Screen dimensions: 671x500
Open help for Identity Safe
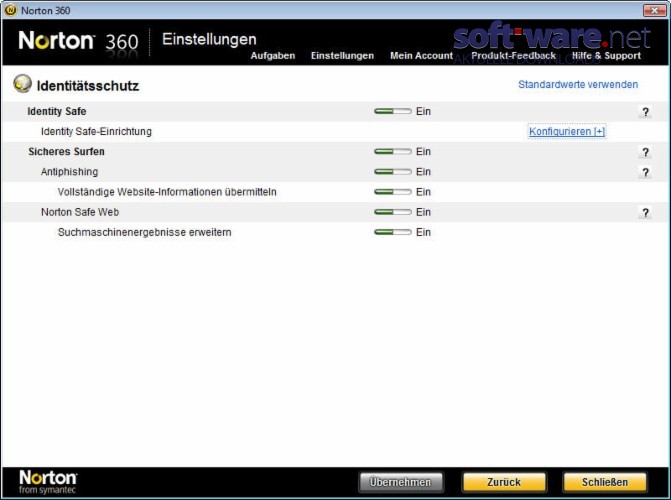[x=645, y=112]
